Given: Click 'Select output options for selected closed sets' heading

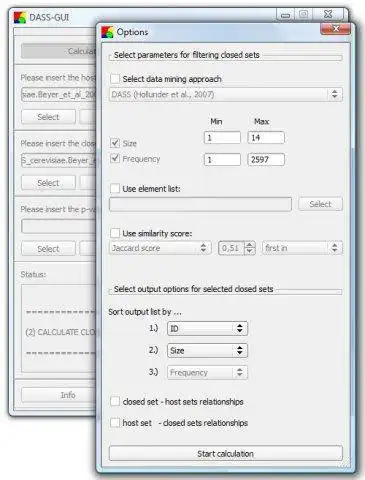Looking at the screenshot, I should point(194,289).
